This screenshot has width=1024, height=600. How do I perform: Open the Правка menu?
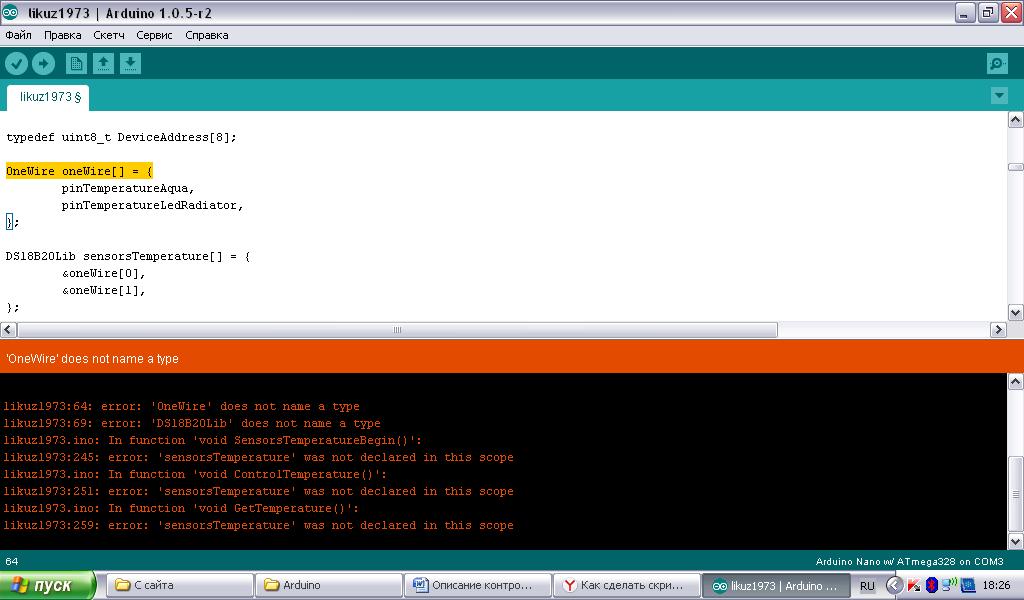pos(62,35)
